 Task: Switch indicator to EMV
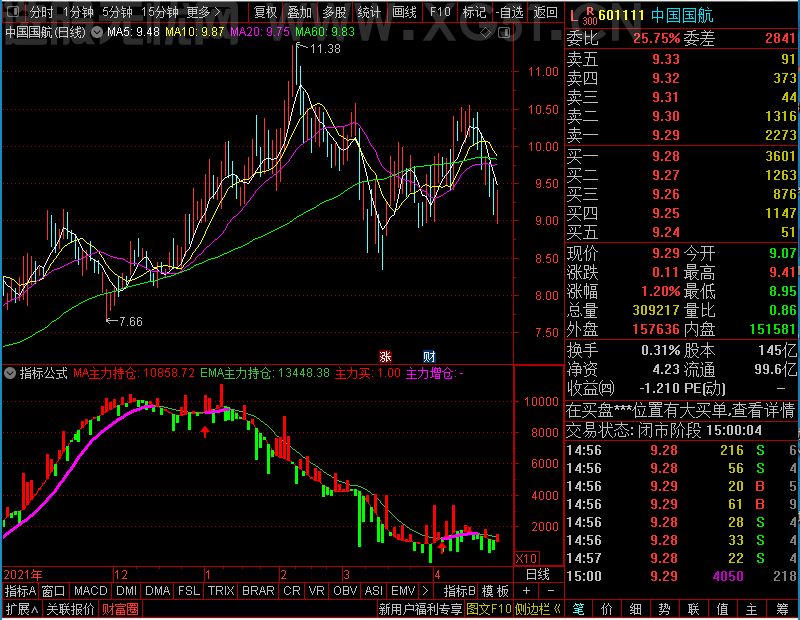click(403, 591)
